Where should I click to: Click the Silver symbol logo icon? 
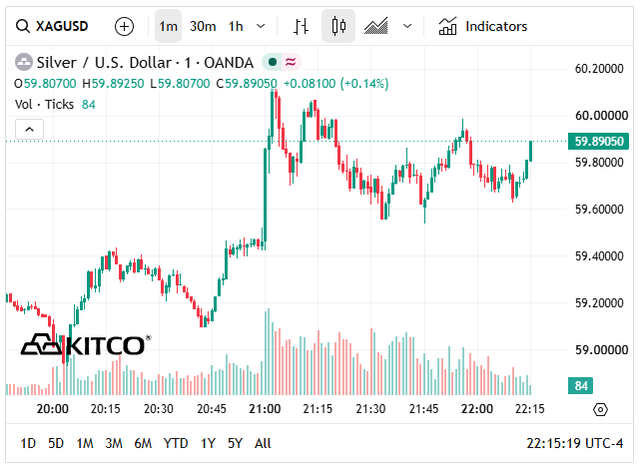[24, 62]
